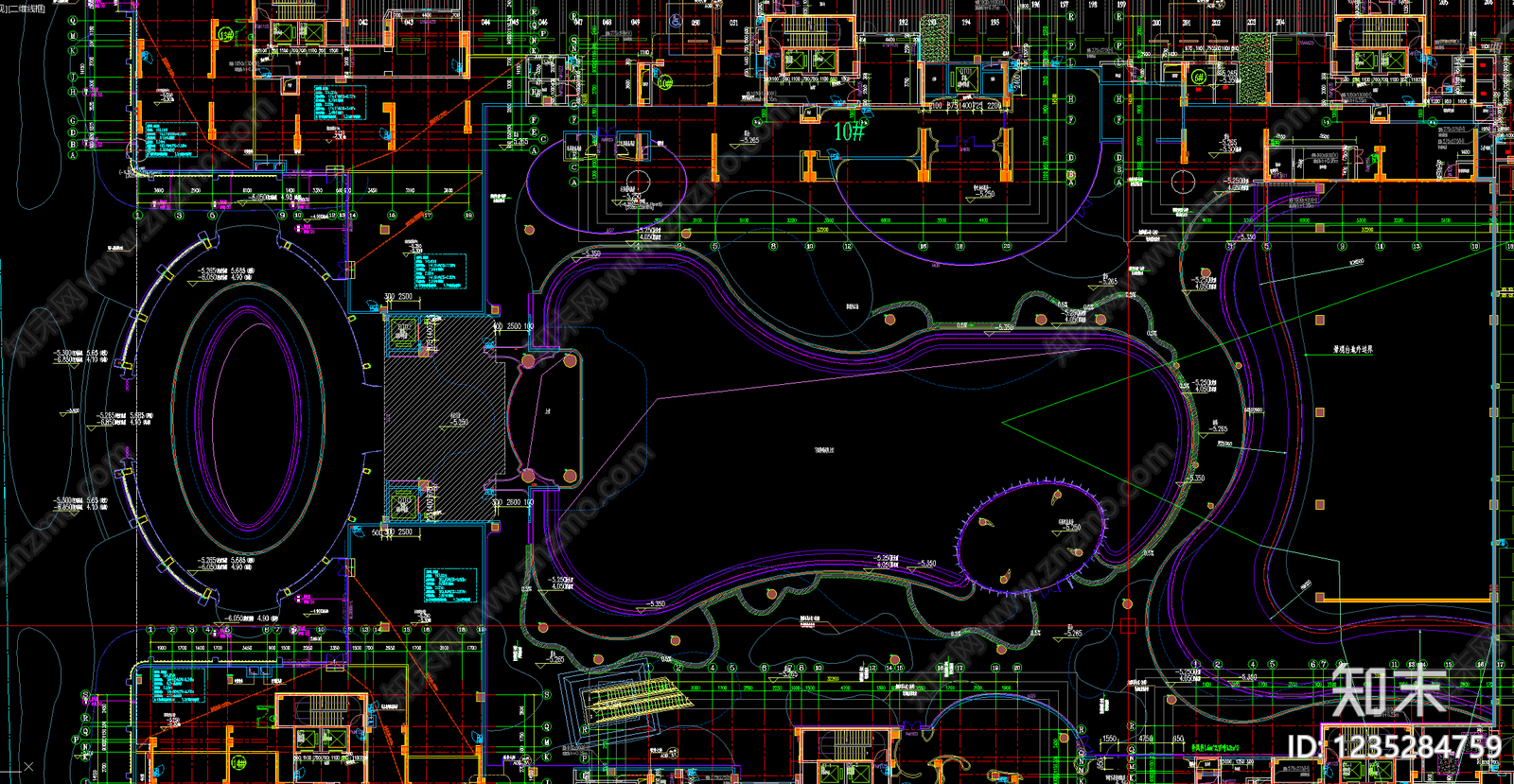Select the "400 2500 100" dimension text
Screen dimensions: 1514x784
coord(513,326)
